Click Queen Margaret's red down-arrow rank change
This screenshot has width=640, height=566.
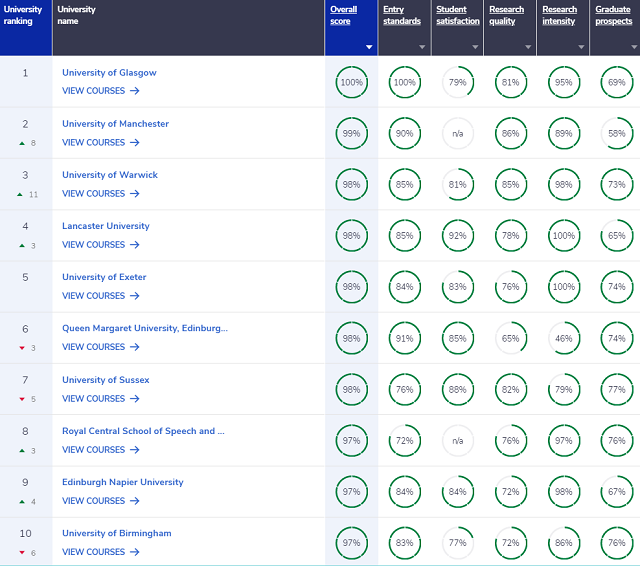tap(22, 348)
